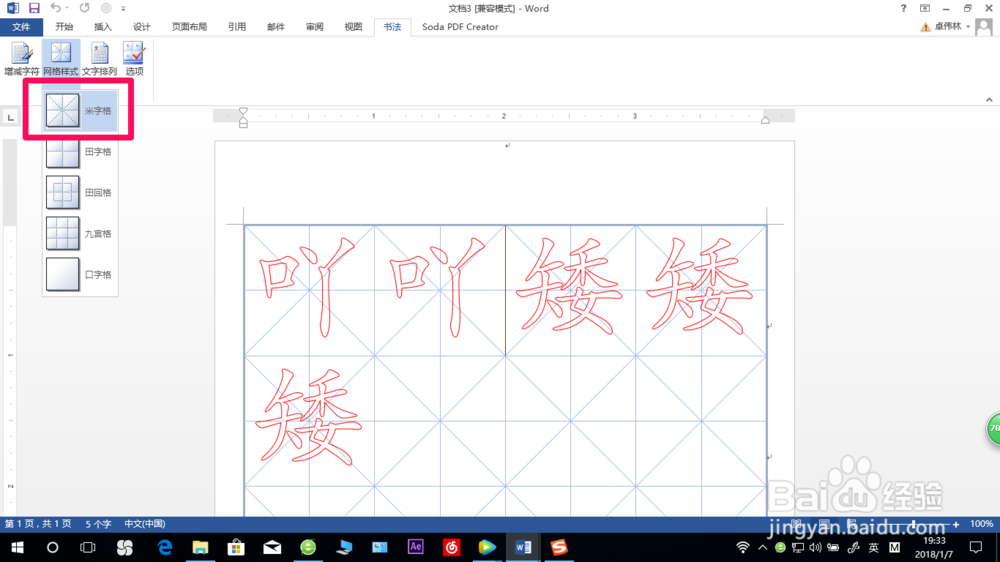Open the 卓伟林 account menu
The image size is (1000, 562).
pos(953,27)
